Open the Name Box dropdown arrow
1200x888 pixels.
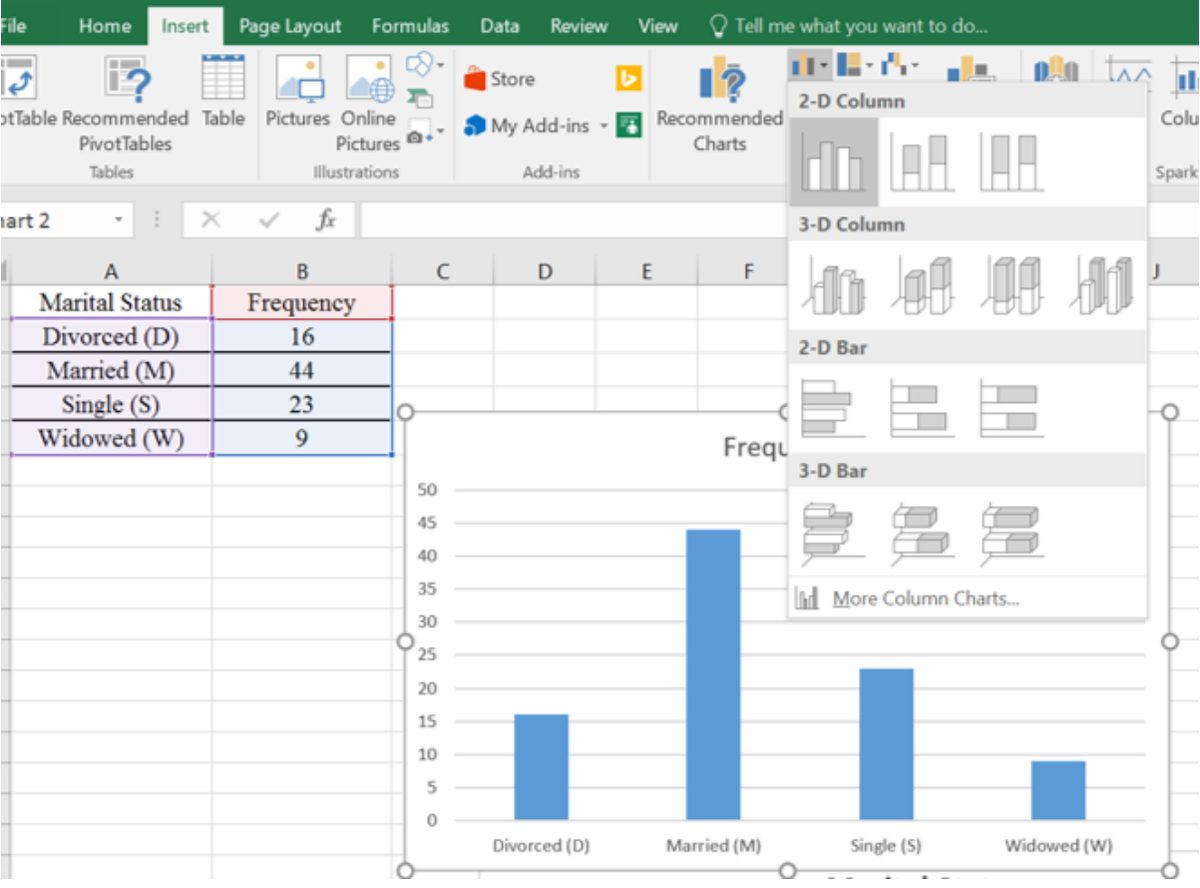pos(119,220)
